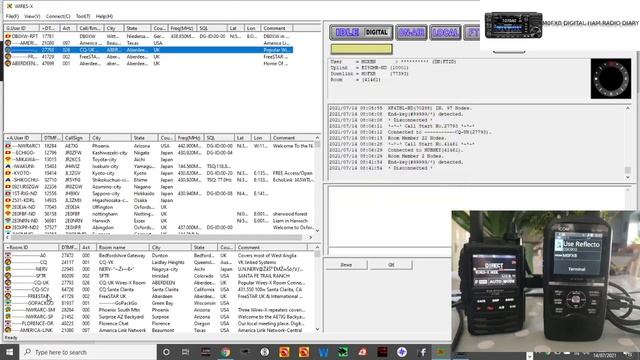Click the 1ST-RIG-ND node icon
The image size is (640, 360).
tap(8, 193)
